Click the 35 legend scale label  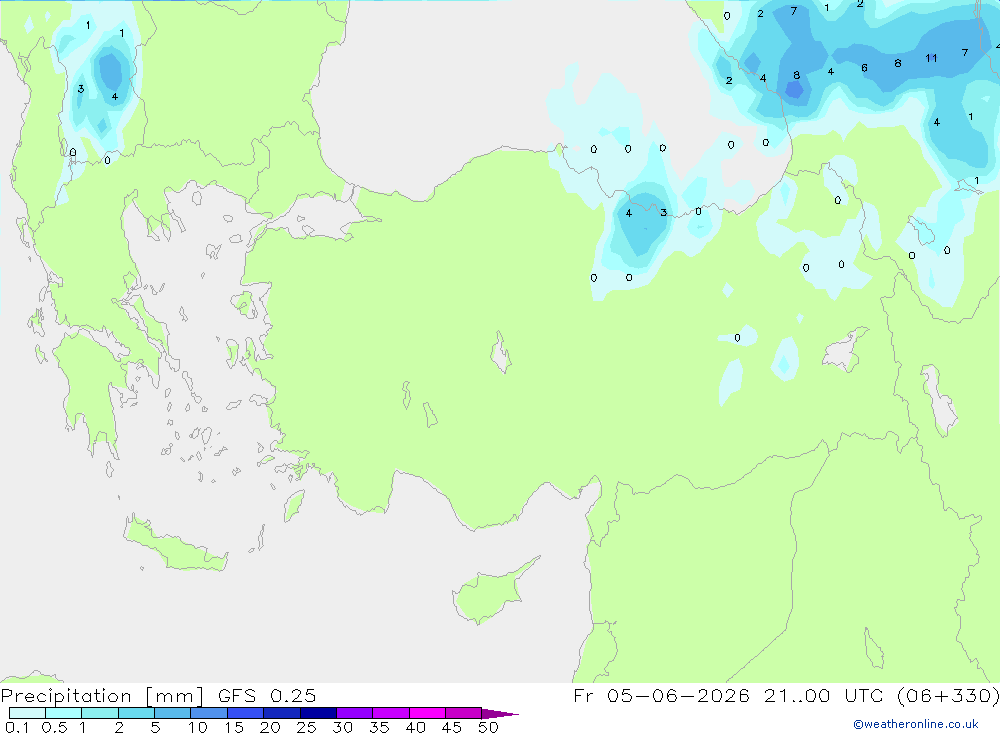click(379, 727)
